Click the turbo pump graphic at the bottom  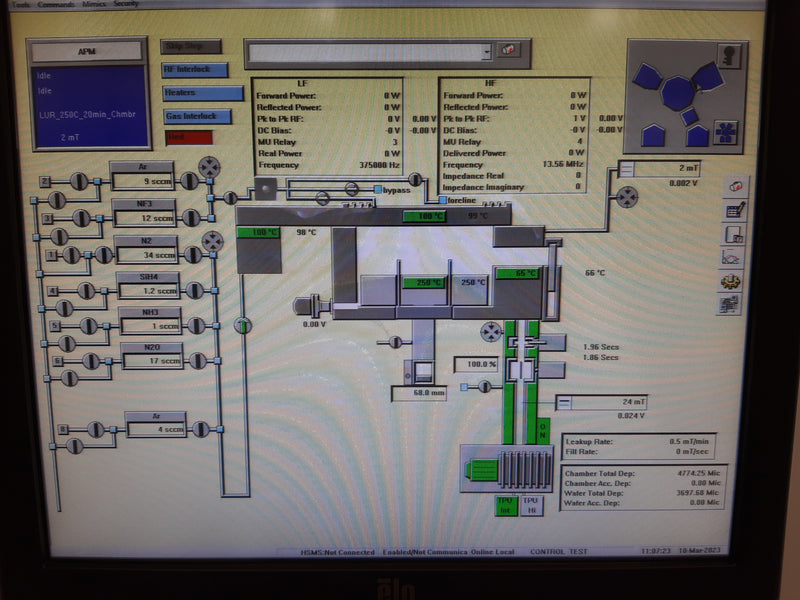[x=508, y=468]
